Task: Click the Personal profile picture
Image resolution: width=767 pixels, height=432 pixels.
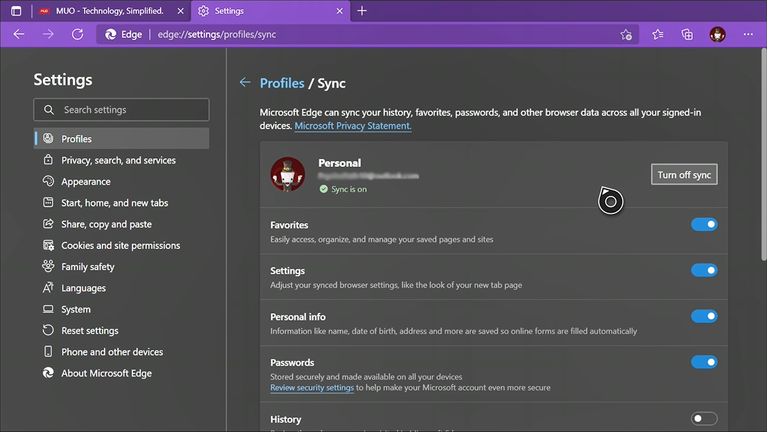Action: coord(288,174)
